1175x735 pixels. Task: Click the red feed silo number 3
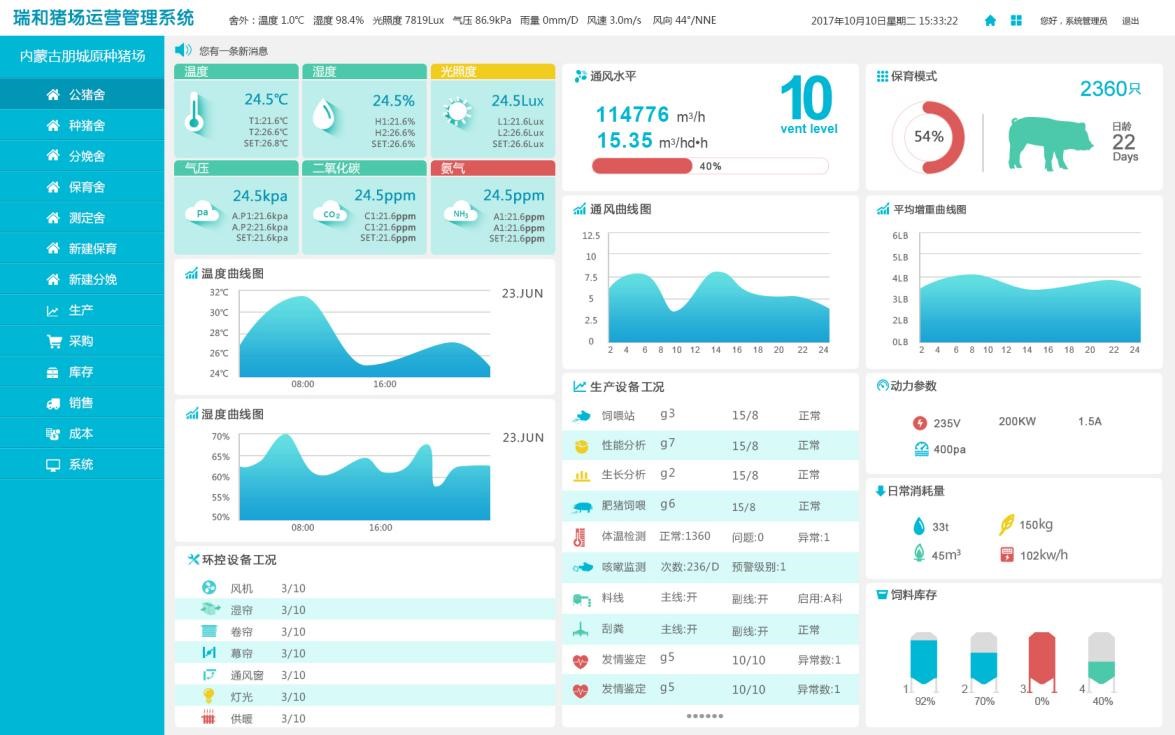(1042, 660)
